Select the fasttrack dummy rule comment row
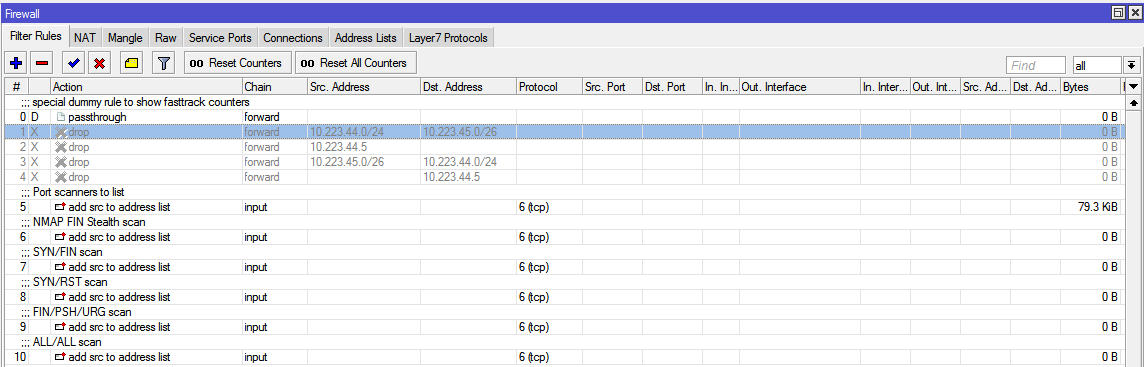1144x367 pixels. [565, 102]
